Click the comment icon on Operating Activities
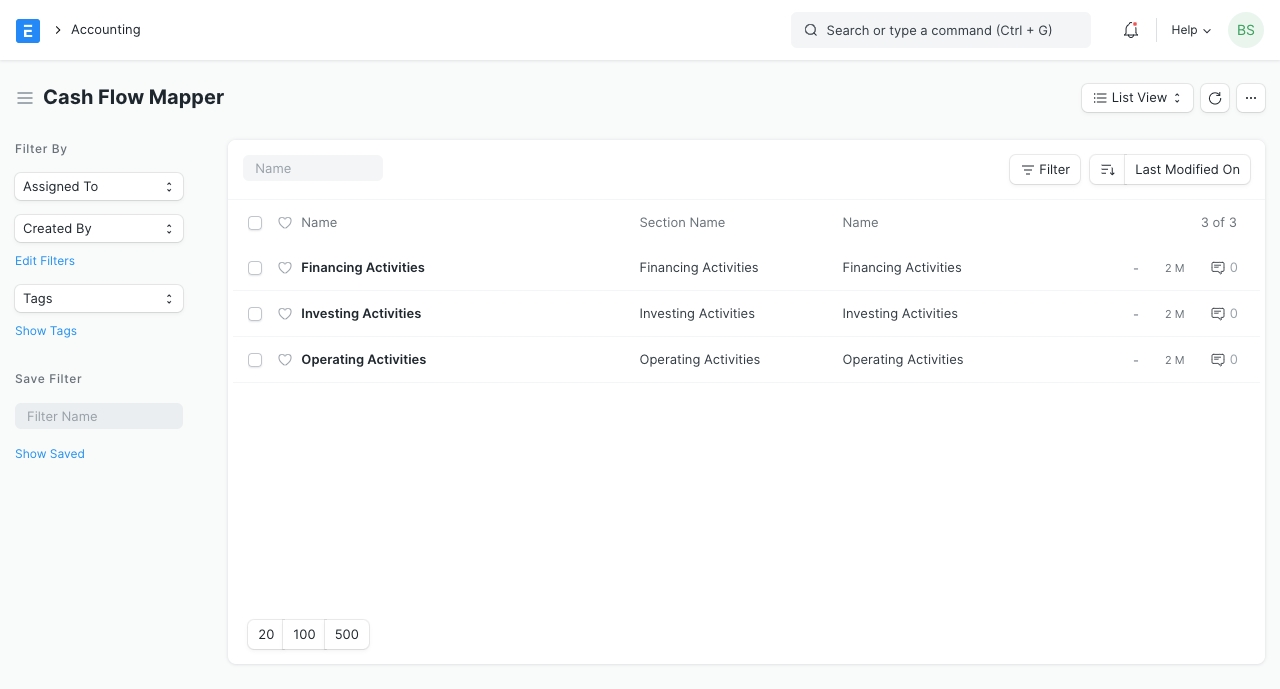The height and width of the screenshot is (689, 1280). point(1218,360)
